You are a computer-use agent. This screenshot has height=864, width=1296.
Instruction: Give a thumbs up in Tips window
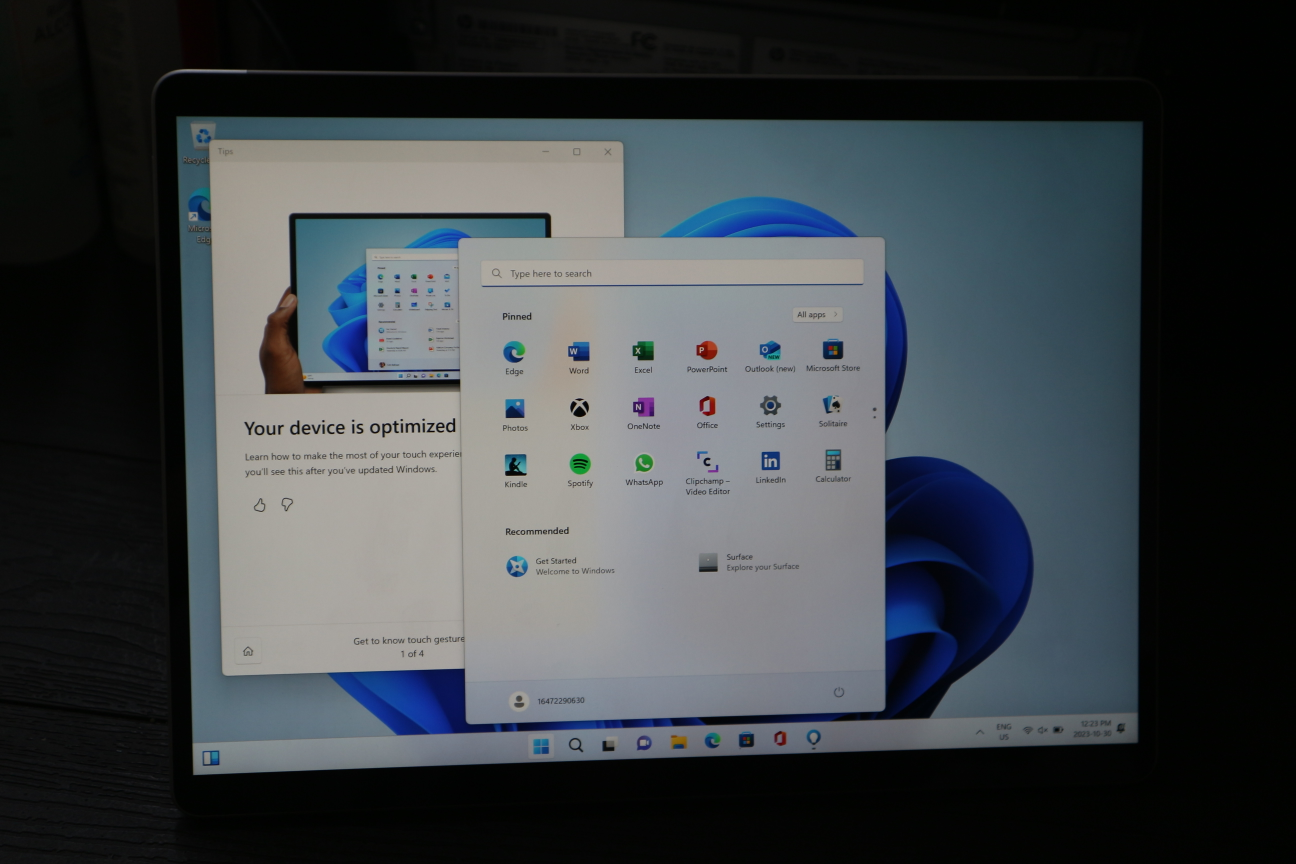point(260,505)
